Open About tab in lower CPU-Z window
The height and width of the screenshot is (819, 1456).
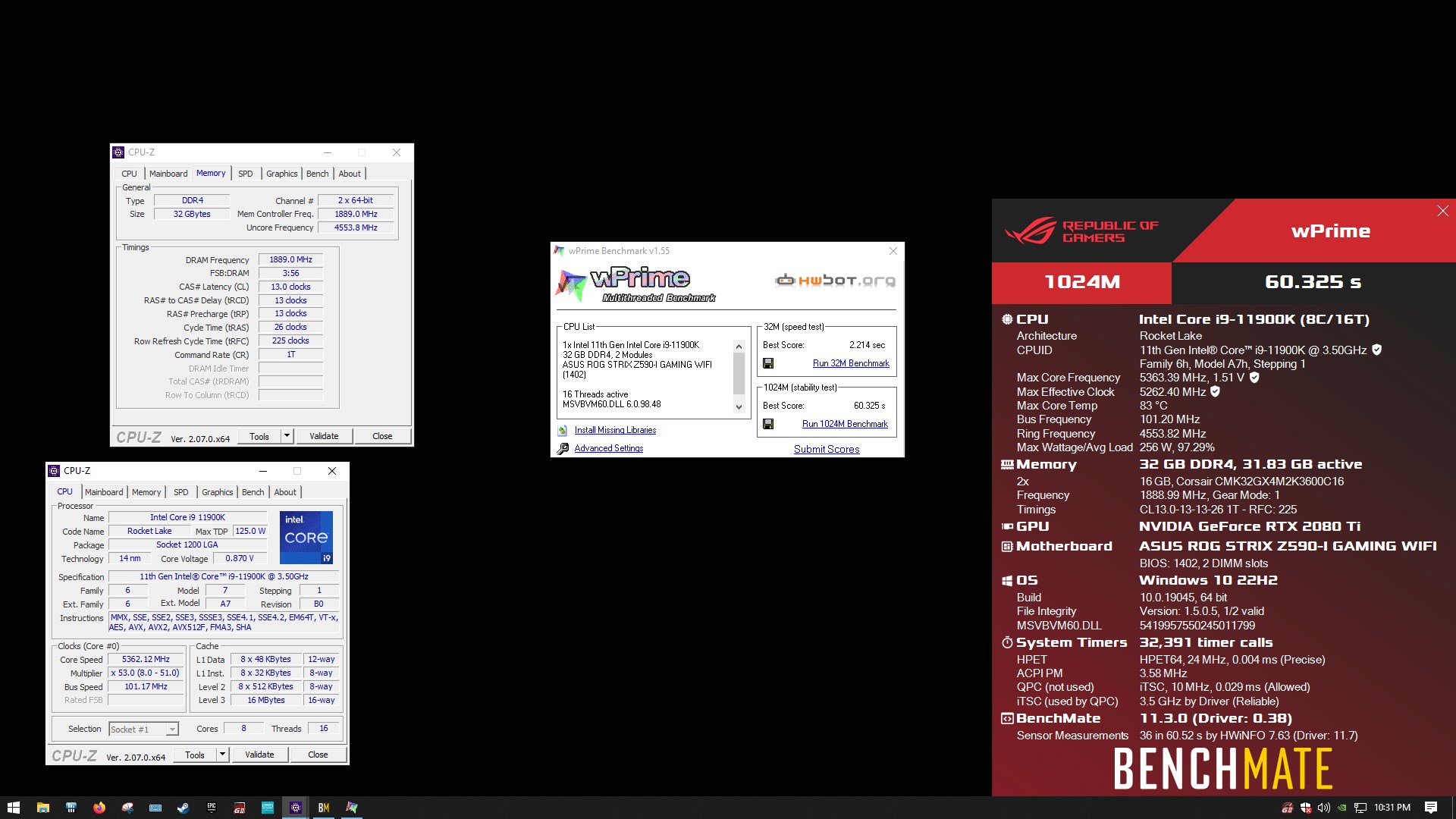point(285,492)
